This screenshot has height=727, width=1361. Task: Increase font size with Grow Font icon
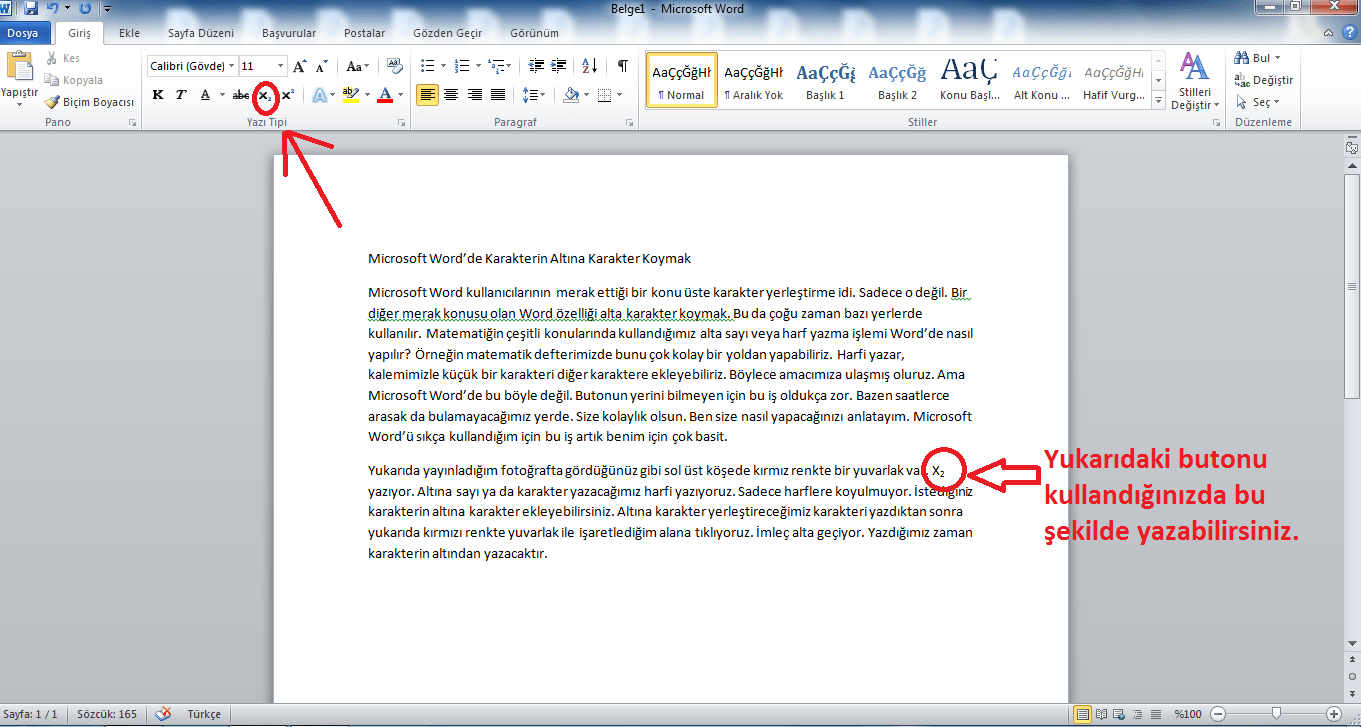pyautogui.click(x=300, y=67)
